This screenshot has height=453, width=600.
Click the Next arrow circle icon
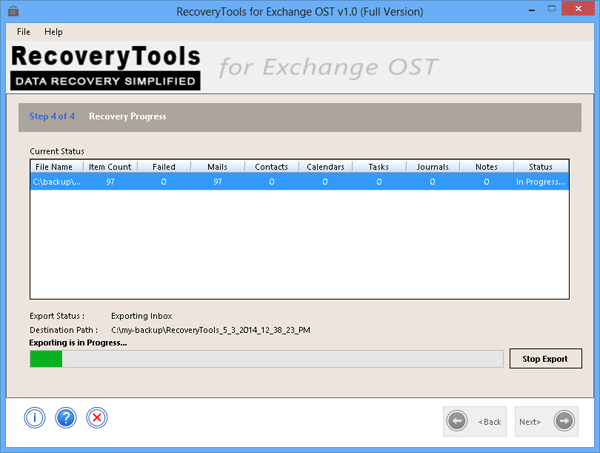[x=564, y=421]
